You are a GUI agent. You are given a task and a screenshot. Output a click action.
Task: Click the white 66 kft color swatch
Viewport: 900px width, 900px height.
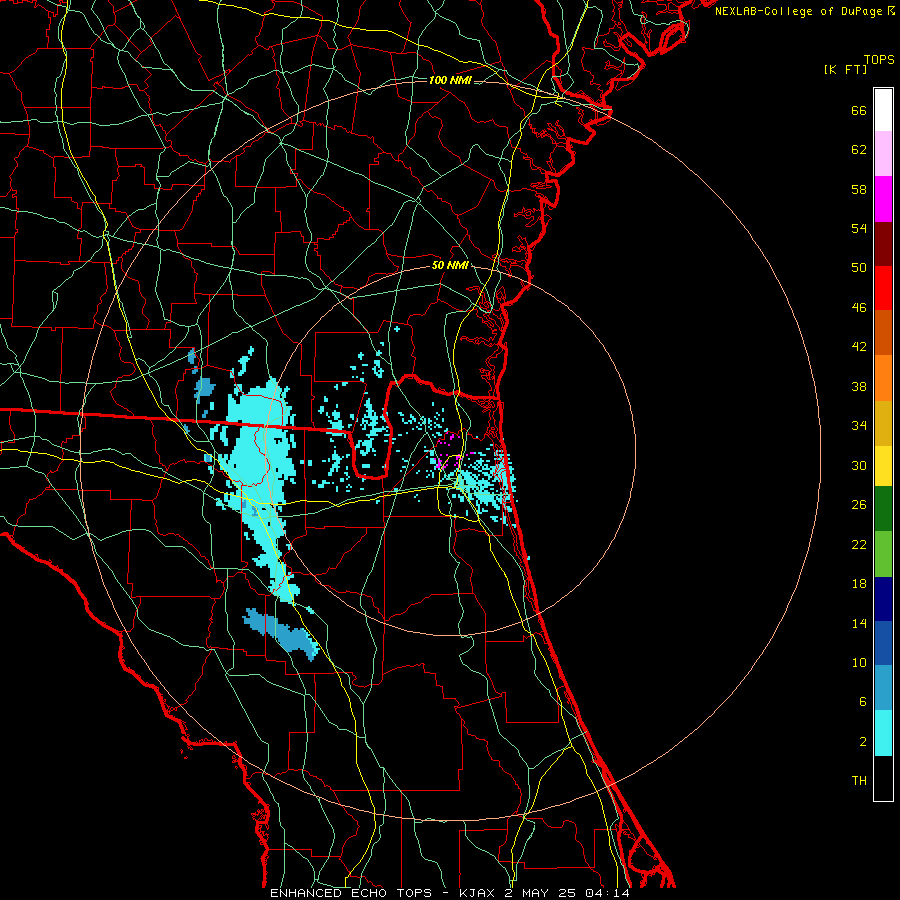[x=883, y=110]
